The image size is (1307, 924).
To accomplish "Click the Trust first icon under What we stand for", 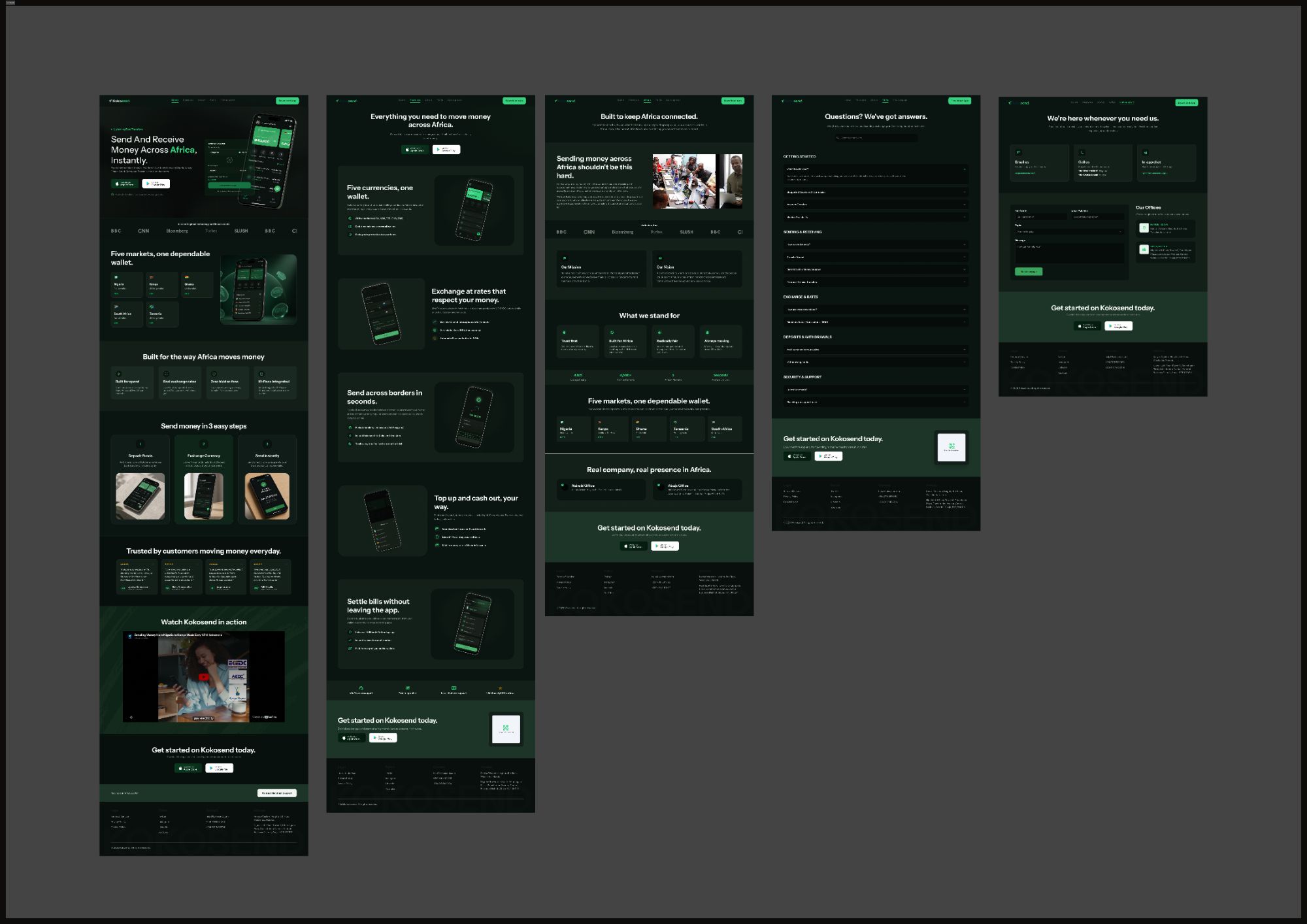I will coord(564,333).
